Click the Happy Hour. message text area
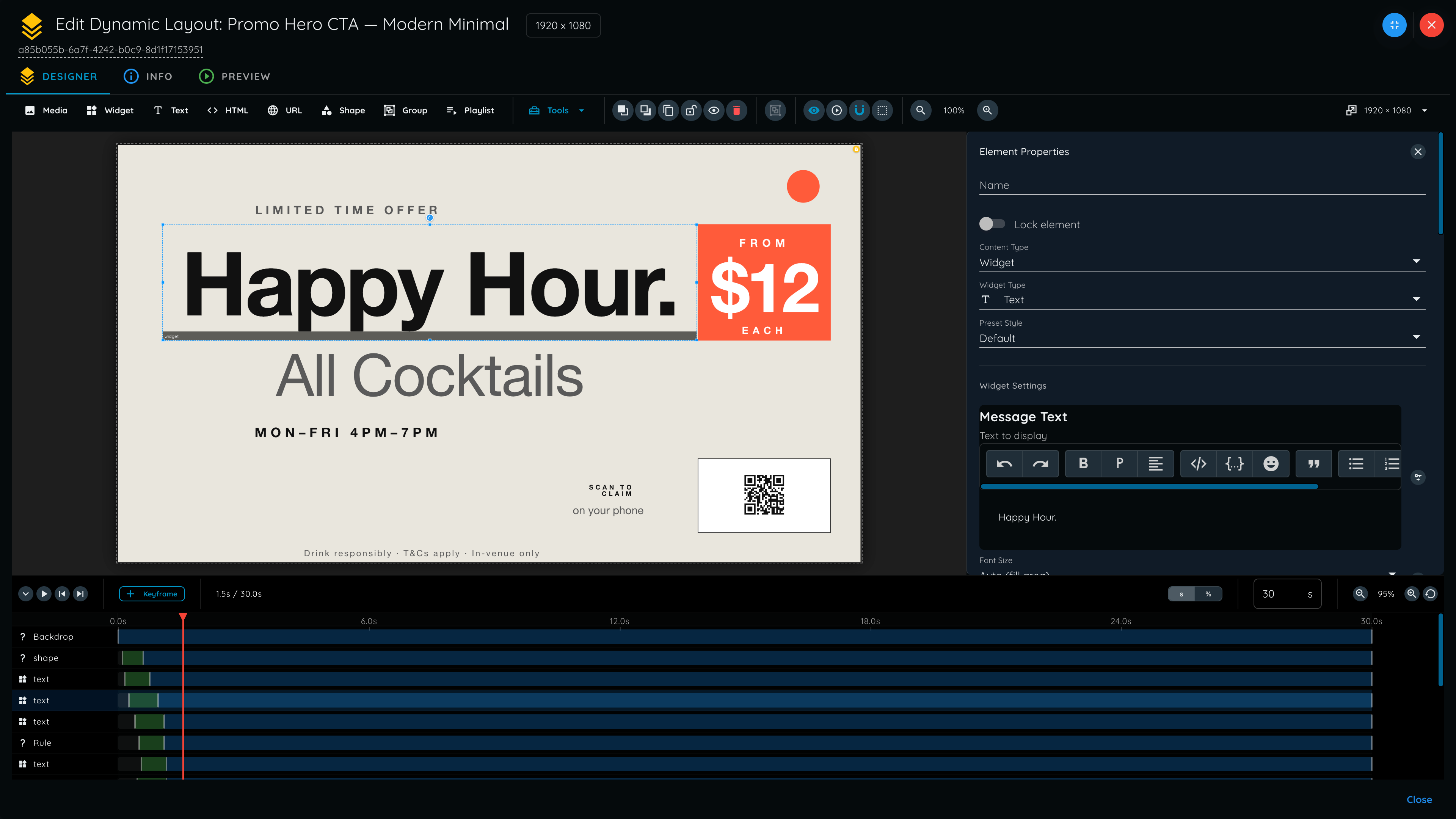The image size is (1456, 819). pyautogui.click(x=1190, y=518)
